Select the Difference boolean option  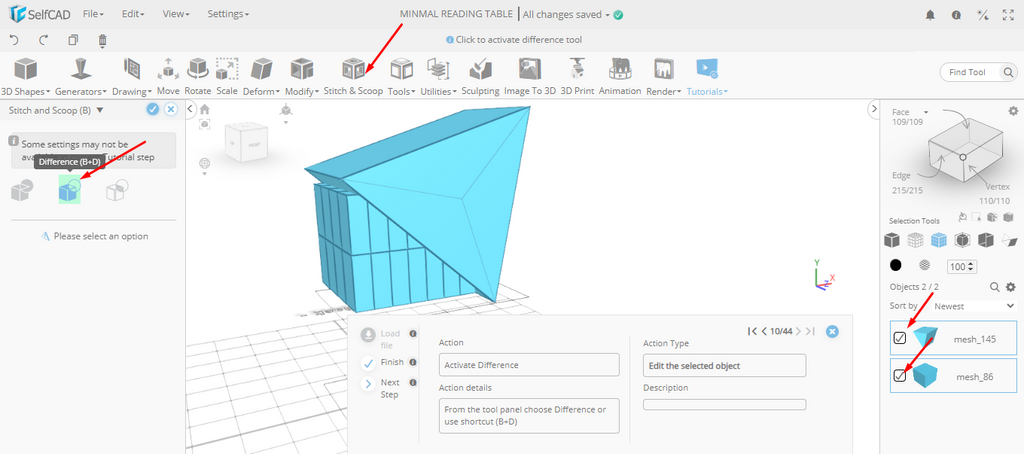[68, 190]
